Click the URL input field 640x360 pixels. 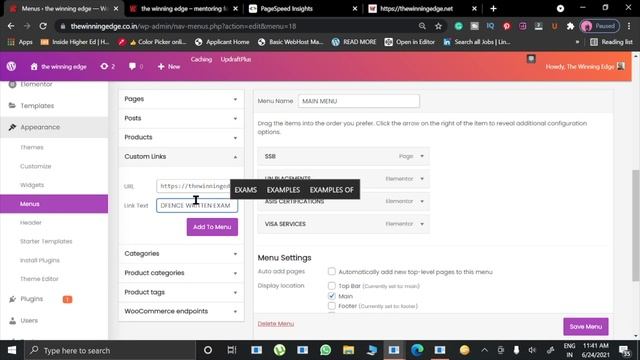(x=193, y=186)
